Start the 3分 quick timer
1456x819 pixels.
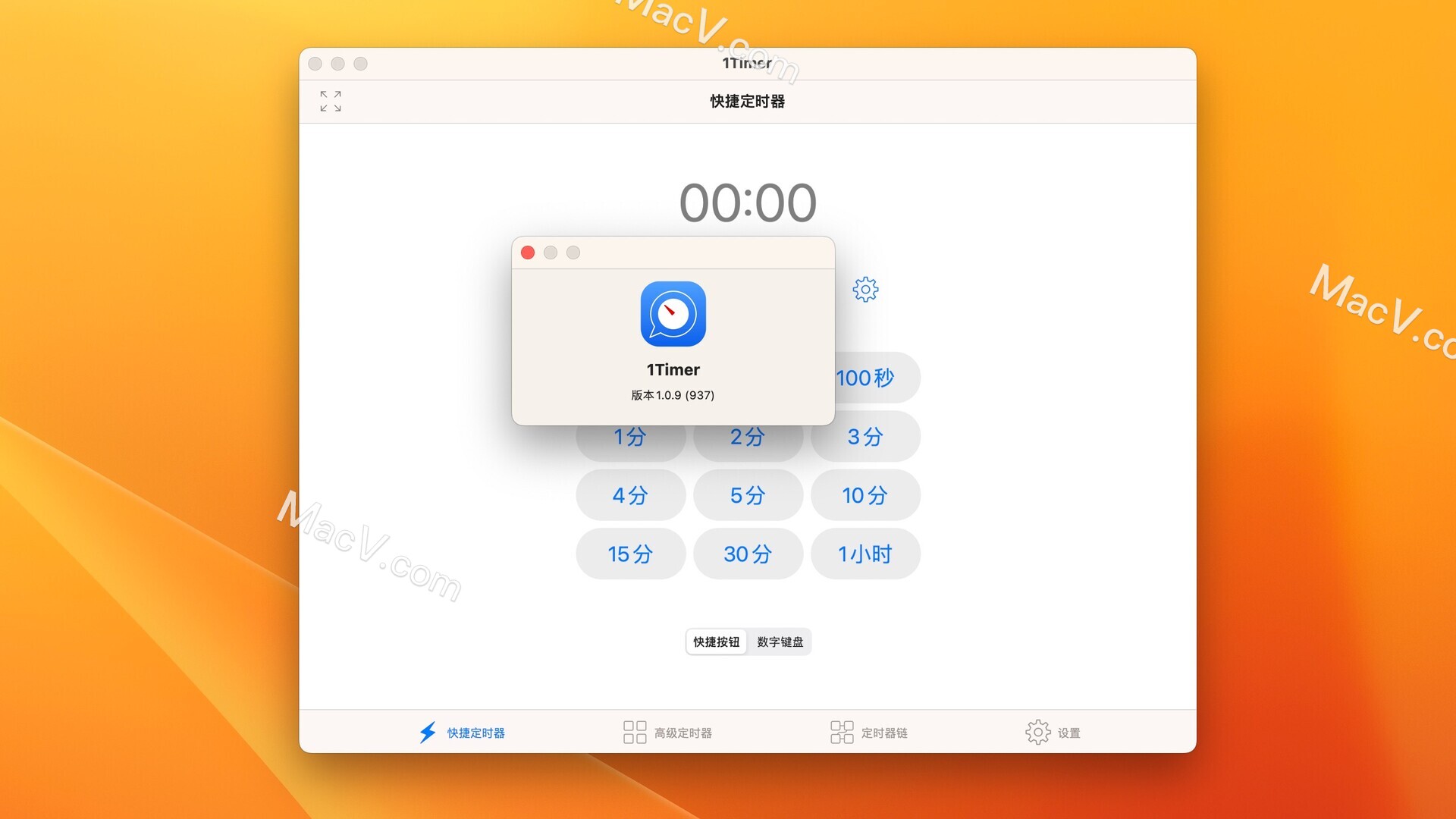(x=866, y=437)
